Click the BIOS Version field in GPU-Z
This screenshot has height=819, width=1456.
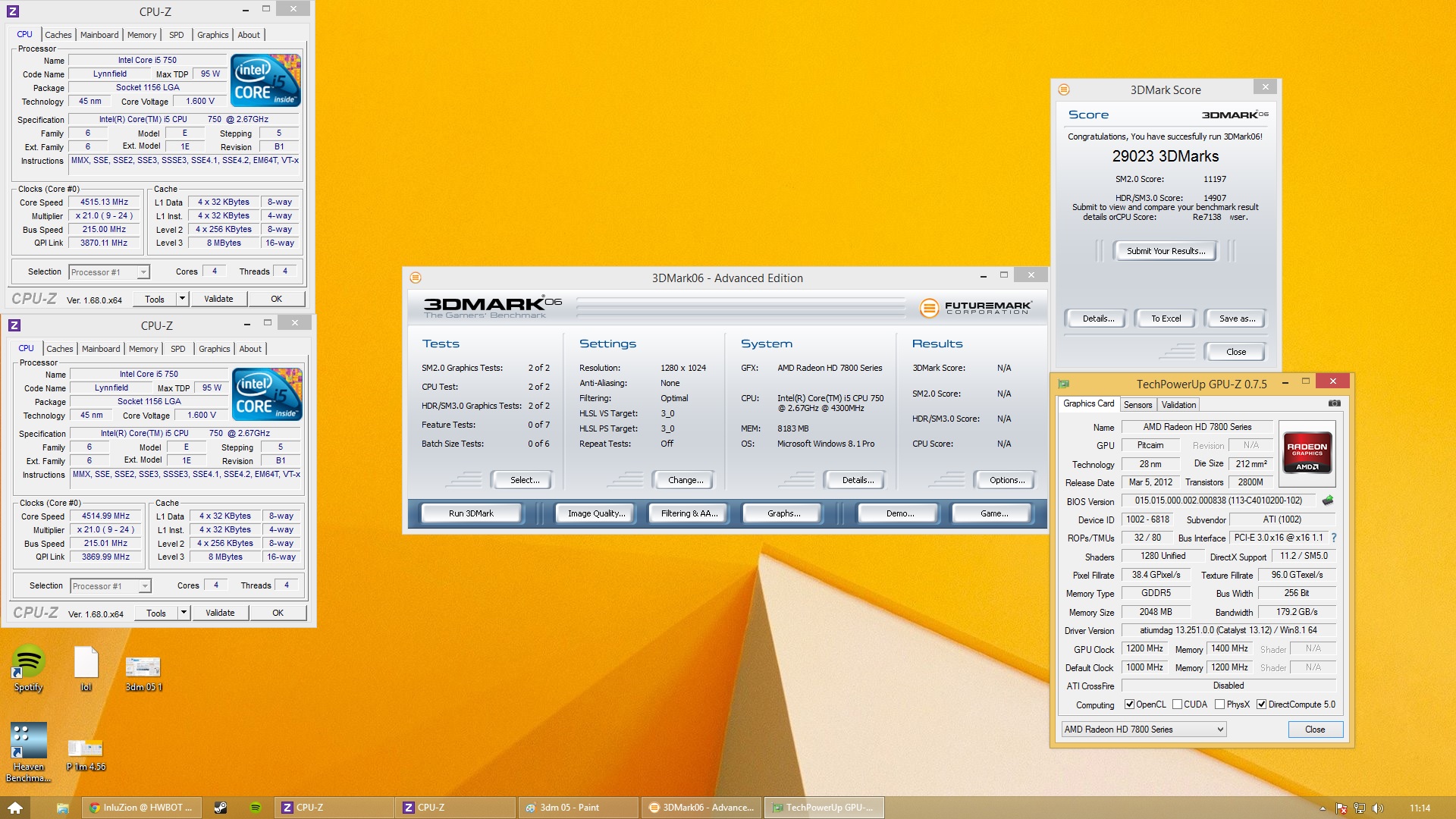[x=1219, y=500]
